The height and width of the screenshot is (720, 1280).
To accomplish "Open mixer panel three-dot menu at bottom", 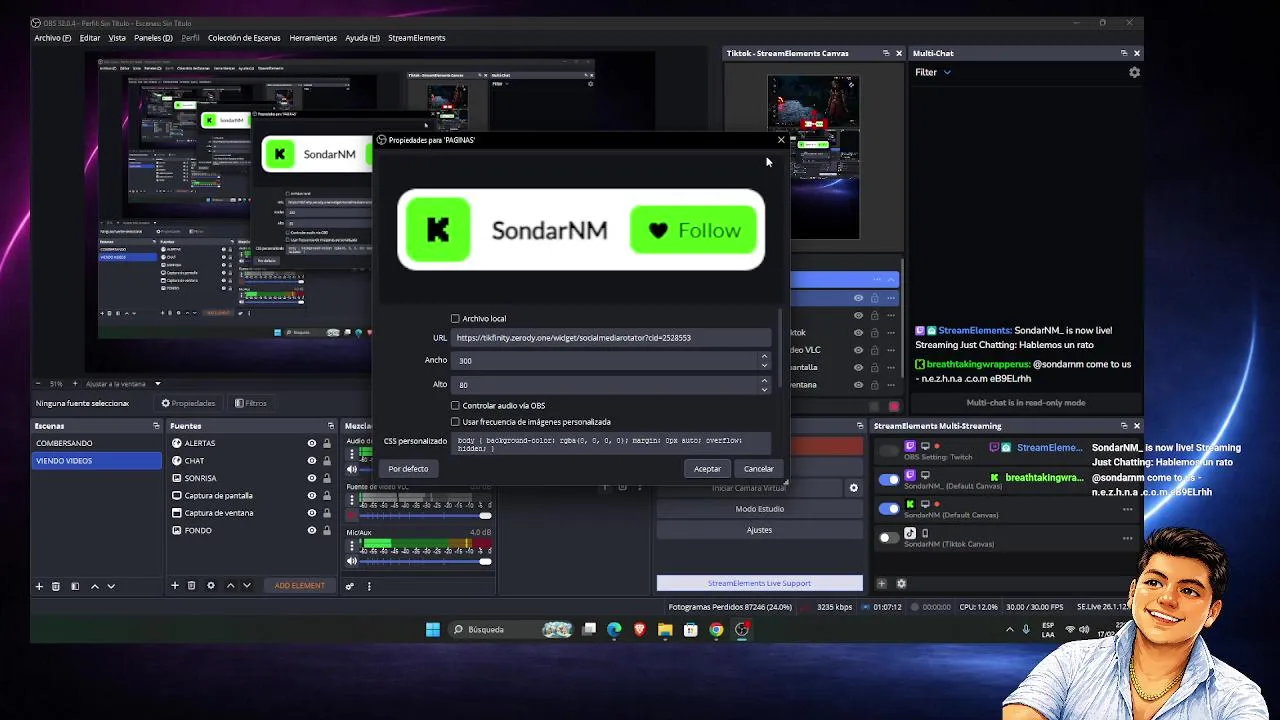I will click(369, 586).
